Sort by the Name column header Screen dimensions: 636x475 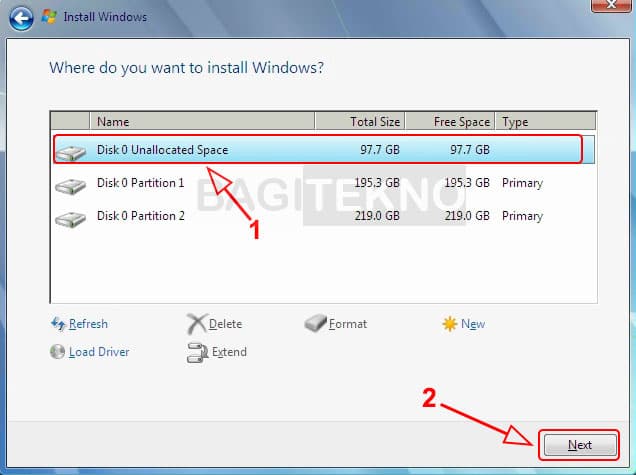pyautogui.click(x=202, y=121)
